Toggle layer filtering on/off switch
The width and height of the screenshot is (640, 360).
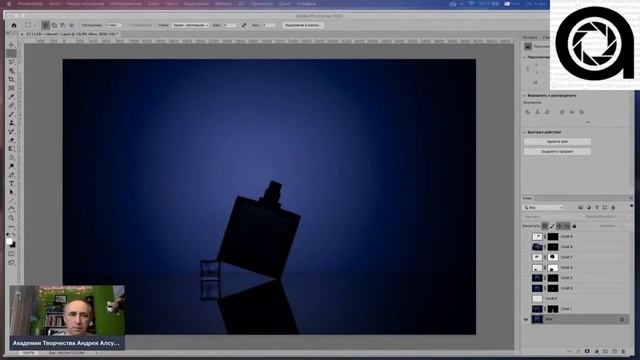[x=631, y=206]
